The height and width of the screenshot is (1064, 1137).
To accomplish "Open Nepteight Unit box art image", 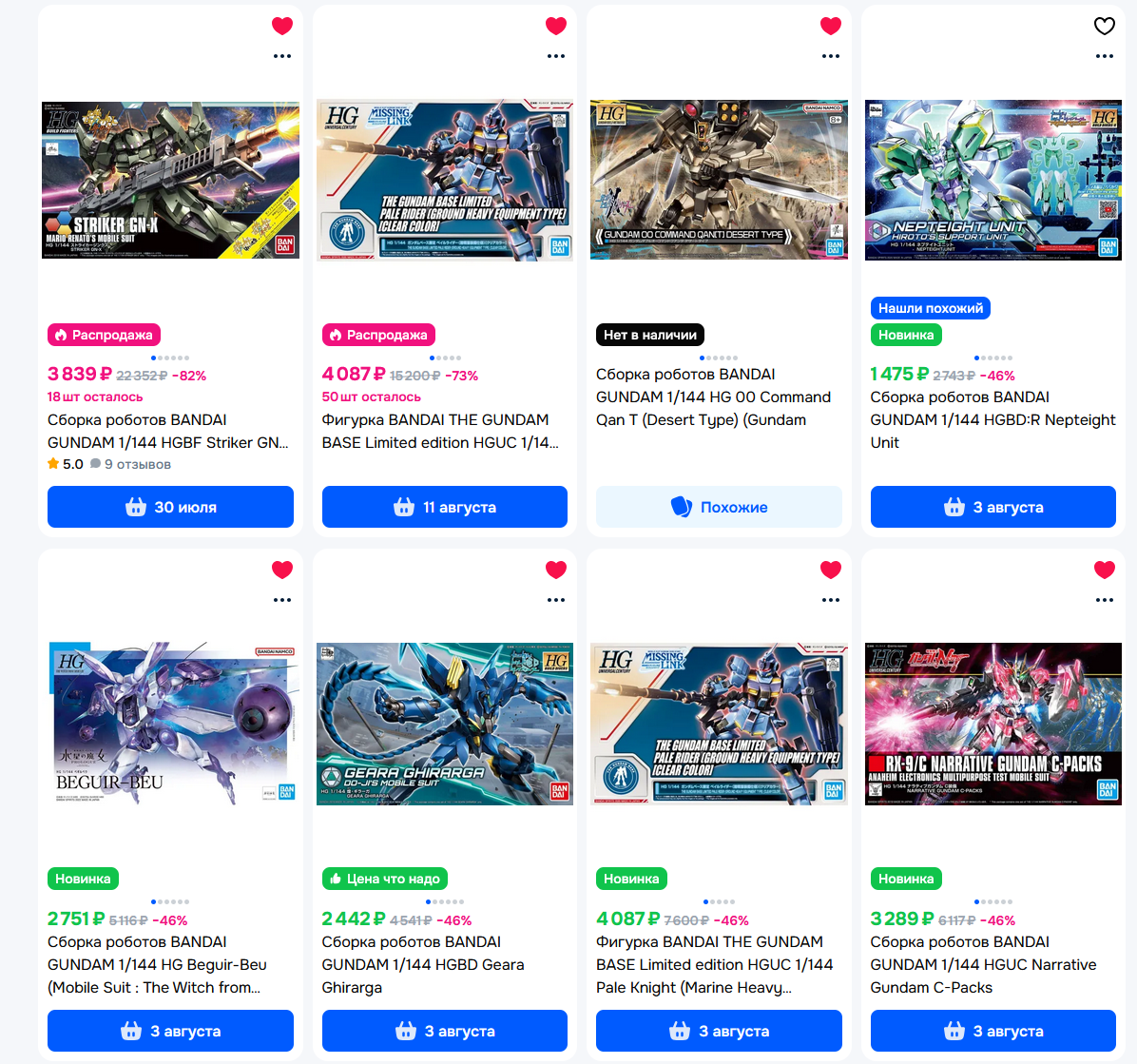I will (x=992, y=180).
